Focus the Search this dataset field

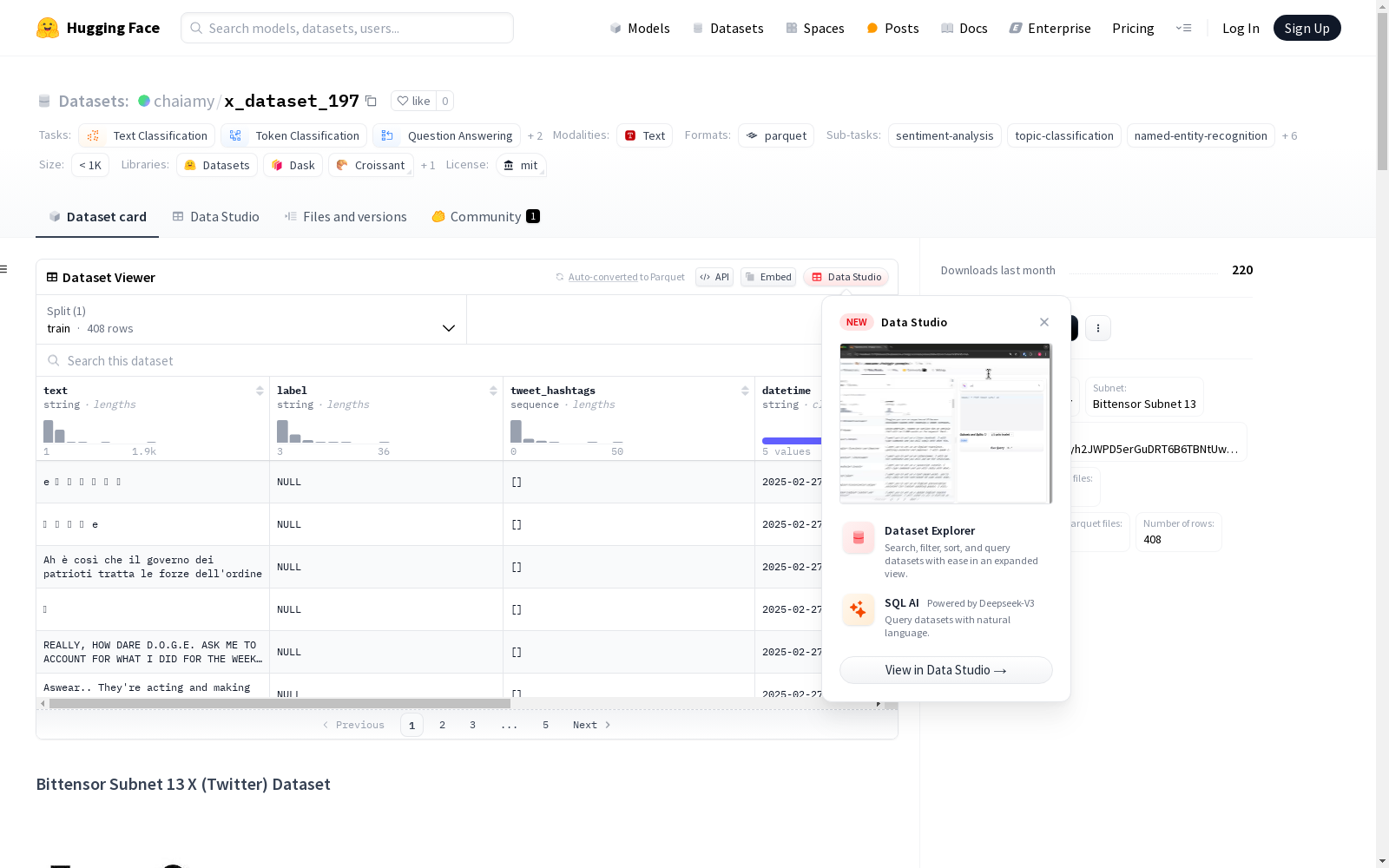(x=429, y=360)
